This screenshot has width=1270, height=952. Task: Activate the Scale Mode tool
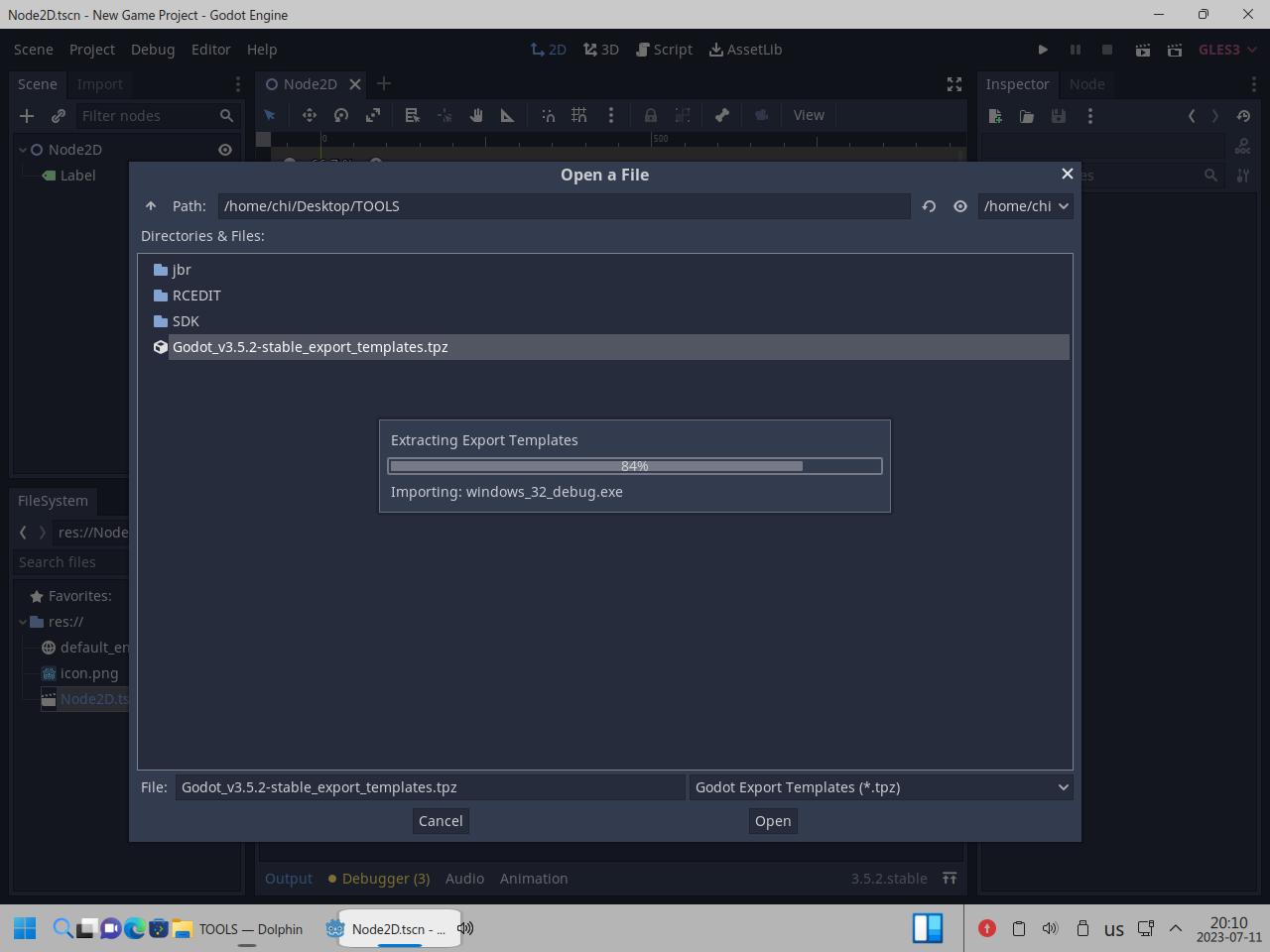(x=373, y=115)
